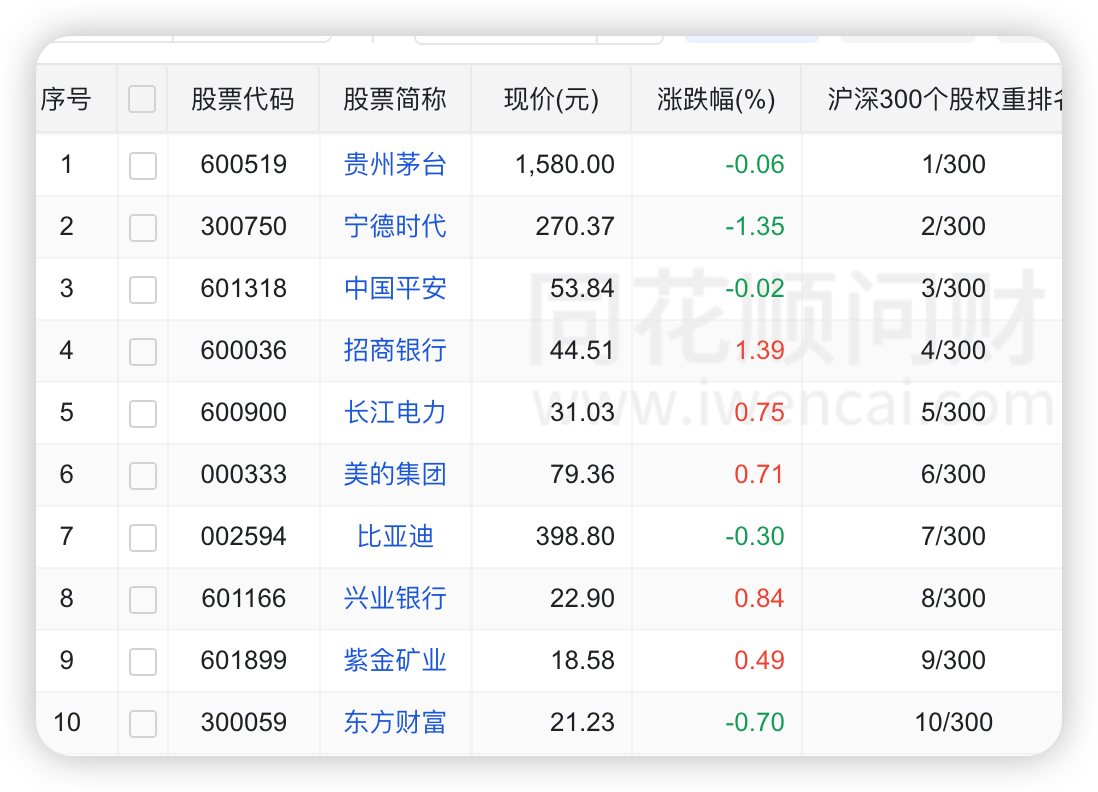View the 长江电力 stock link

coord(395,412)
